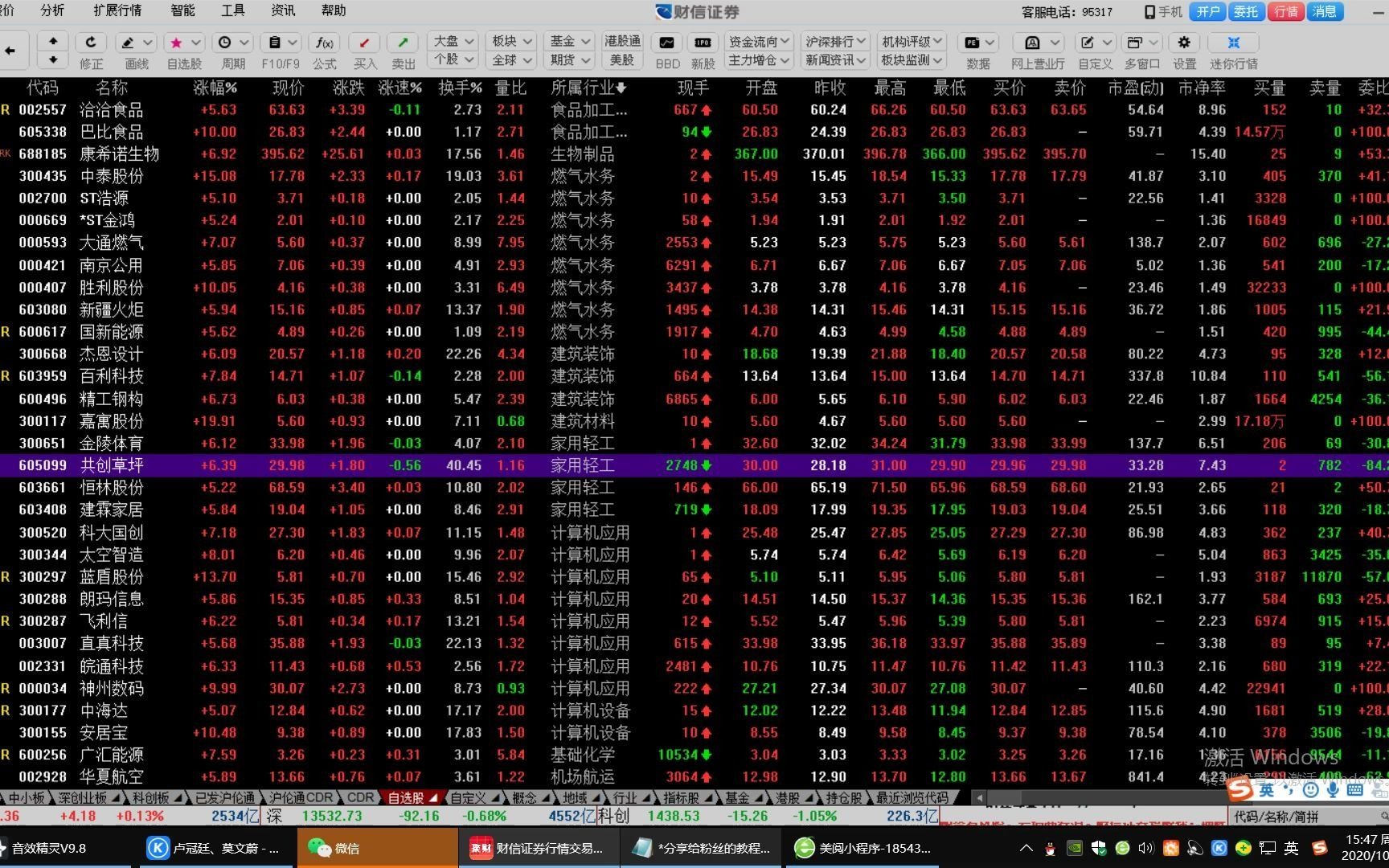
Task: Select the 共创草坪 stock row
Action: coord(694,465)
